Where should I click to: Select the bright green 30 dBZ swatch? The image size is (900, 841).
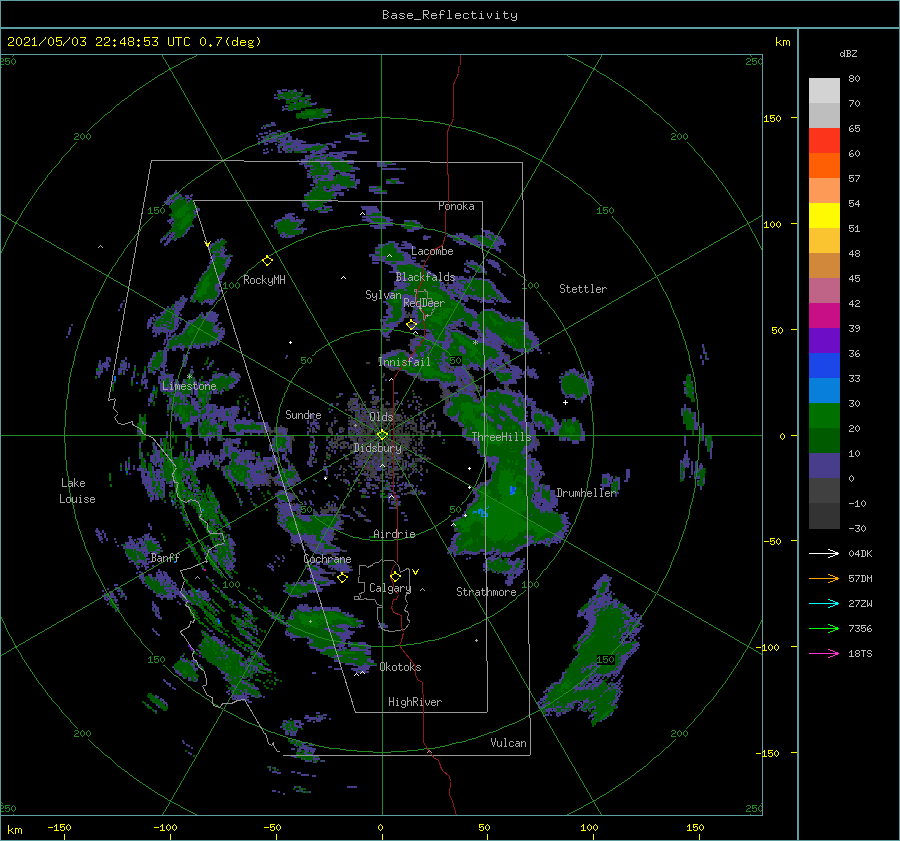(x=824, y=416)
